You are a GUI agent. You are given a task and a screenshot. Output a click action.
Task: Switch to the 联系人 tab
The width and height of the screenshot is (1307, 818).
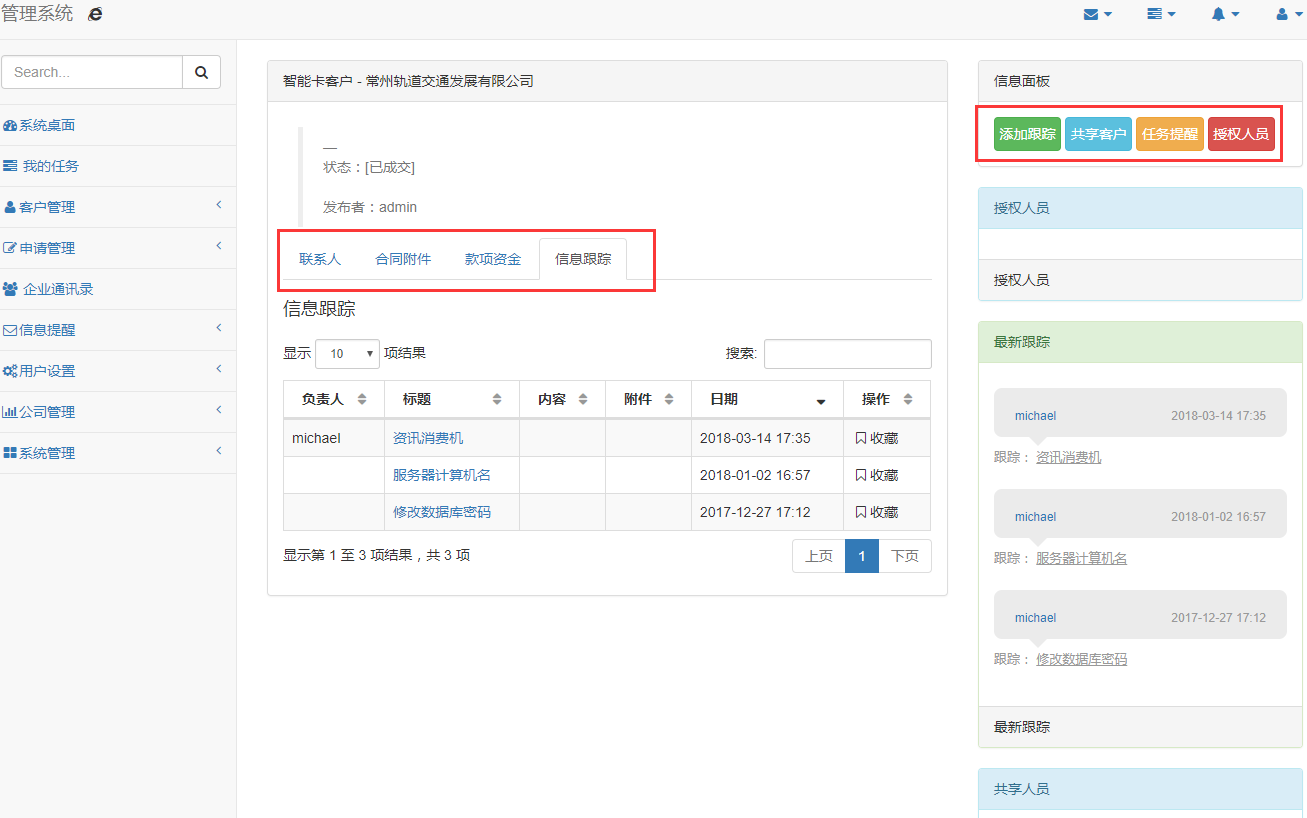[320, 259]
